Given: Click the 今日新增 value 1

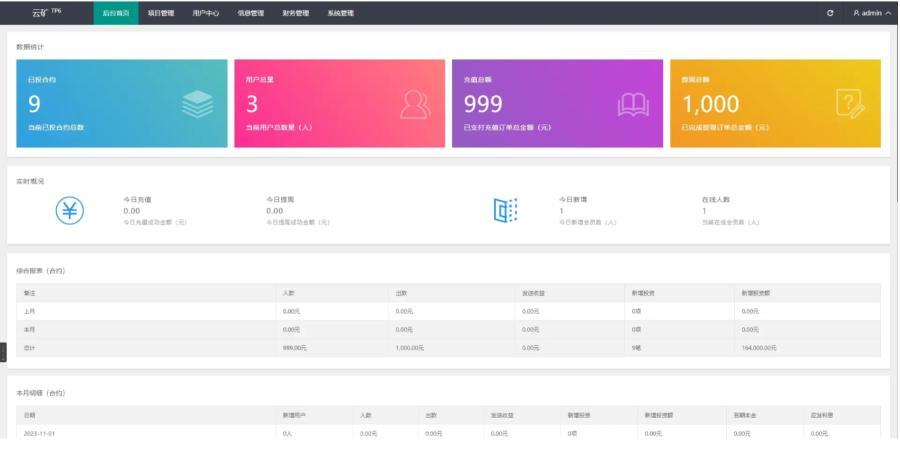Looking at the screenshot, I should (x=561, y=211).
